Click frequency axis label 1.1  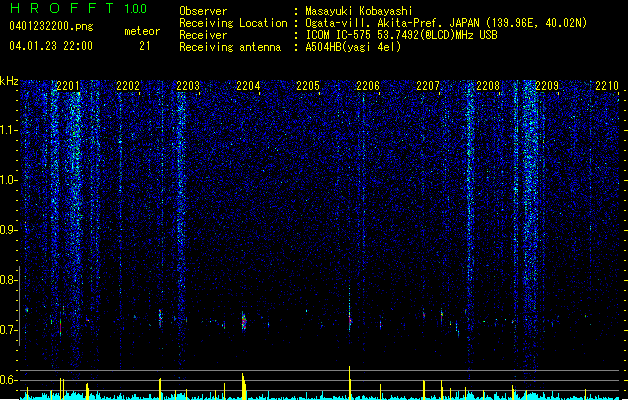(x=8, y=130)
